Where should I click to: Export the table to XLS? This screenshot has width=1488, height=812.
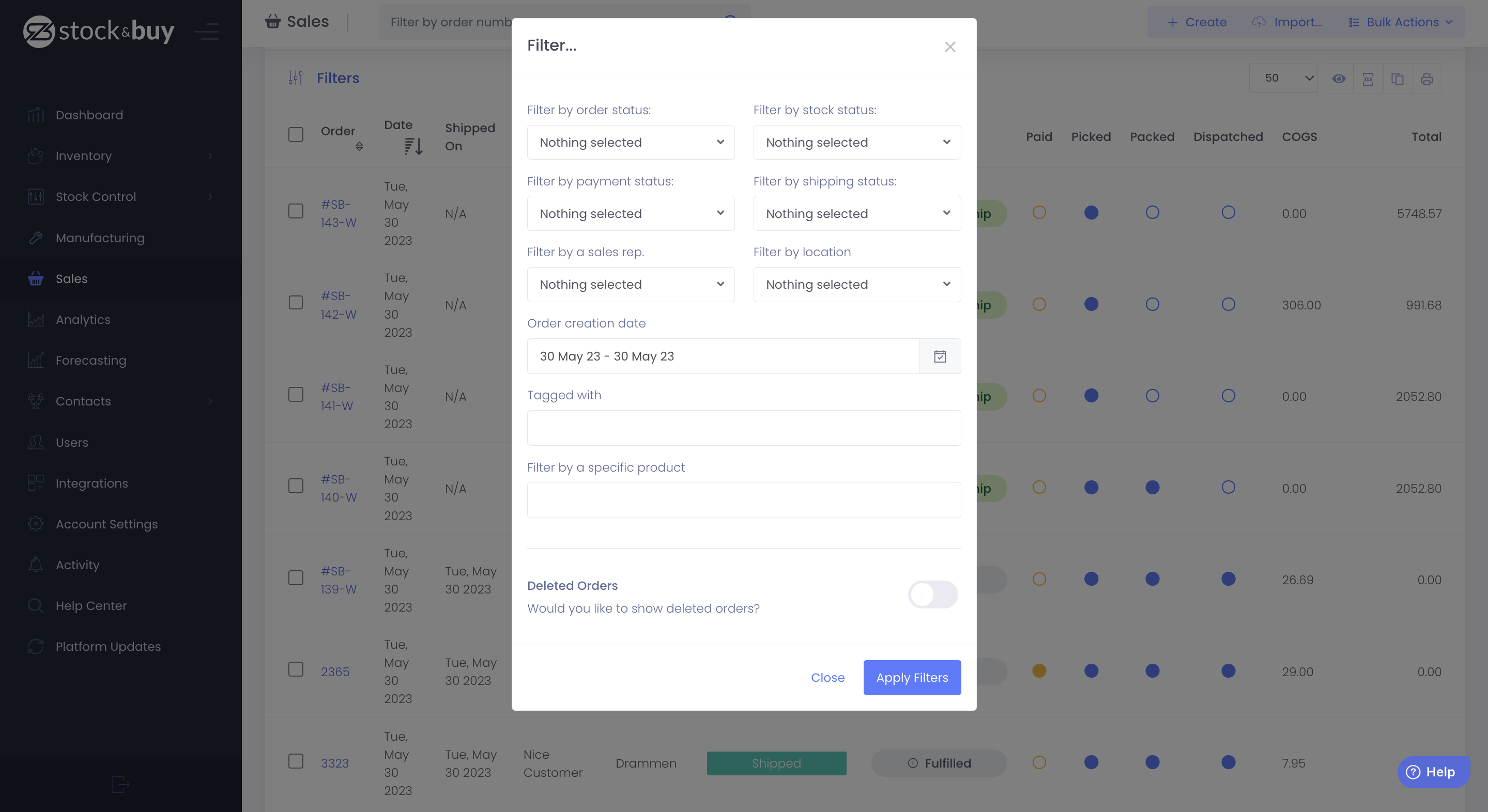[x=1368, y=79]
